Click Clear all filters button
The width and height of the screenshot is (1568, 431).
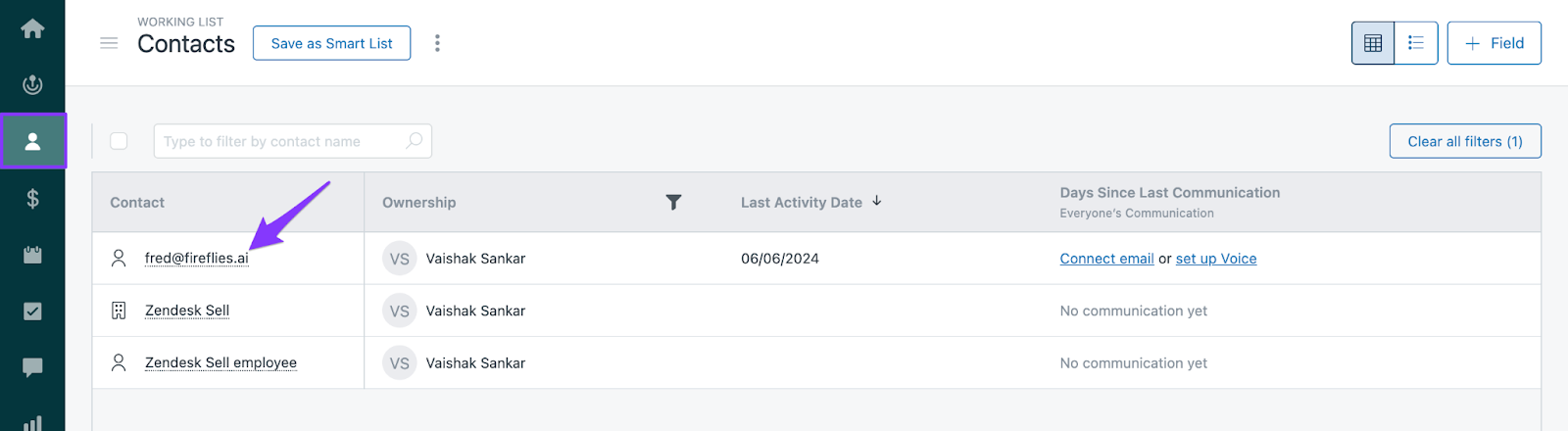pos(1464,141)
